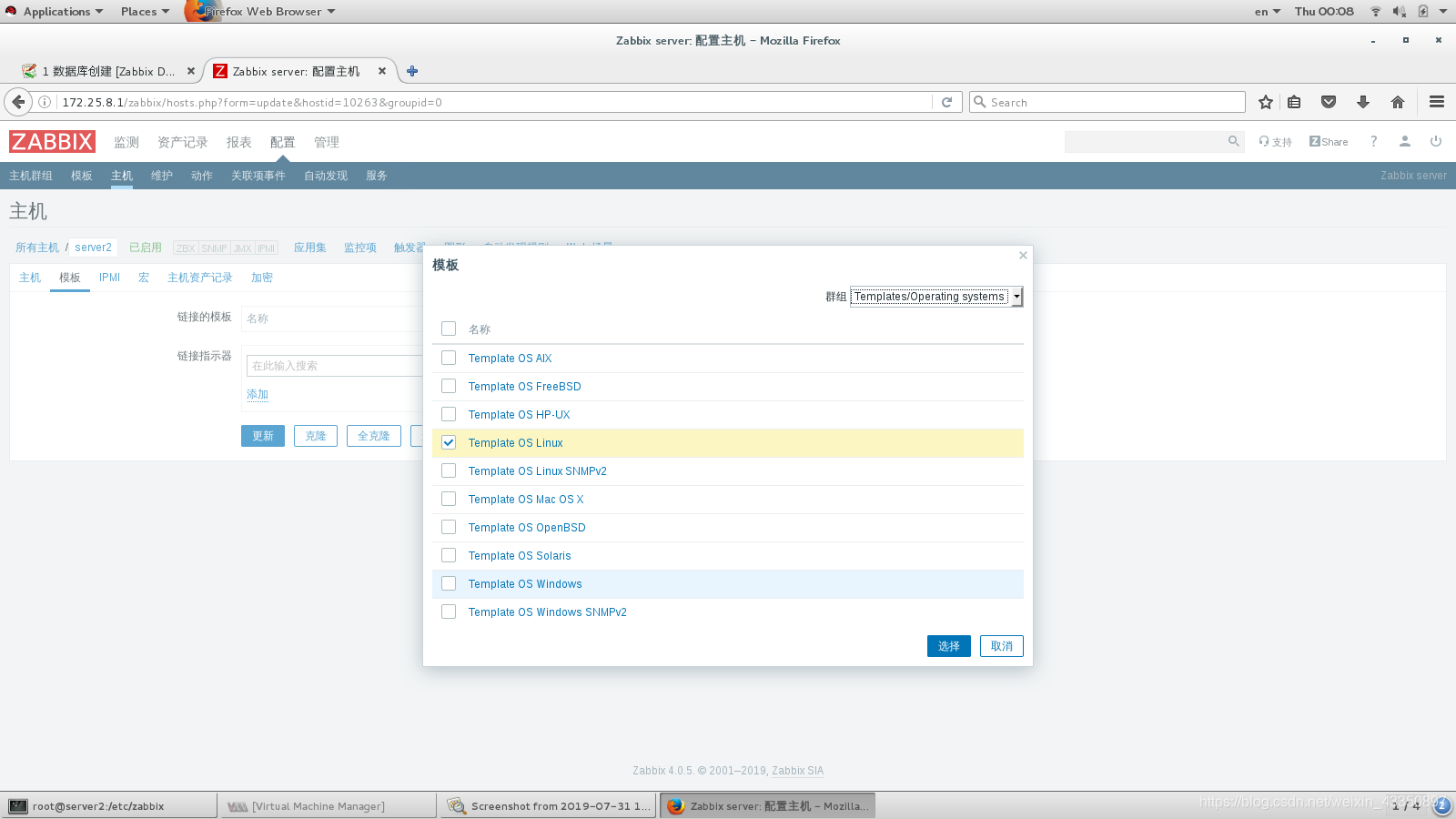Check Template OS AIX checkbox
This screenshot has height=819, width=1456.
click(449, 358)
